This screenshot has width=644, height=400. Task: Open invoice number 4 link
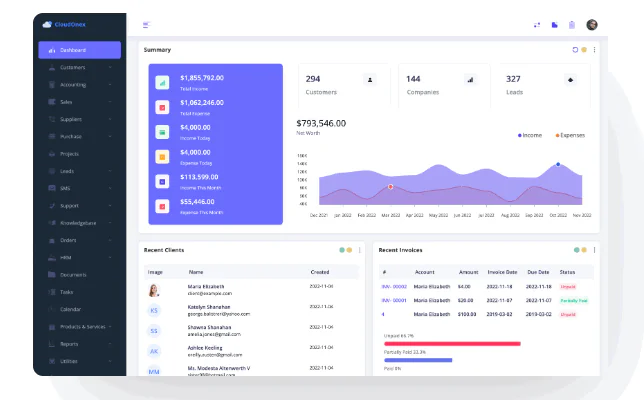click(383, 314)
